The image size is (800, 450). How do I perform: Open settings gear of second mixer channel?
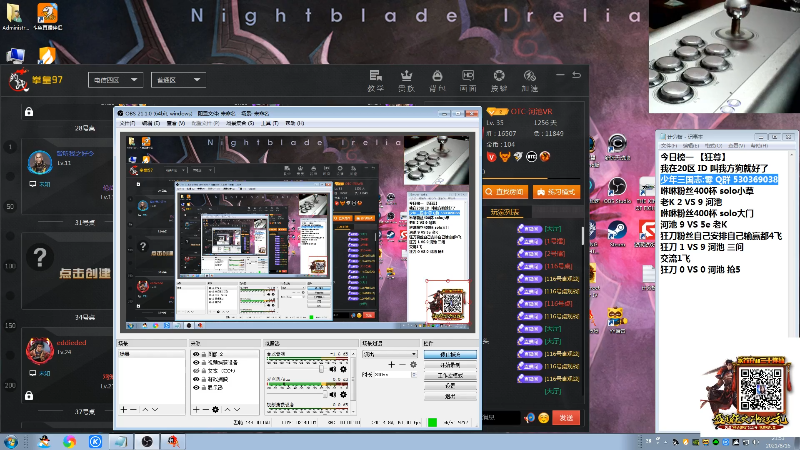pos(343,394)
